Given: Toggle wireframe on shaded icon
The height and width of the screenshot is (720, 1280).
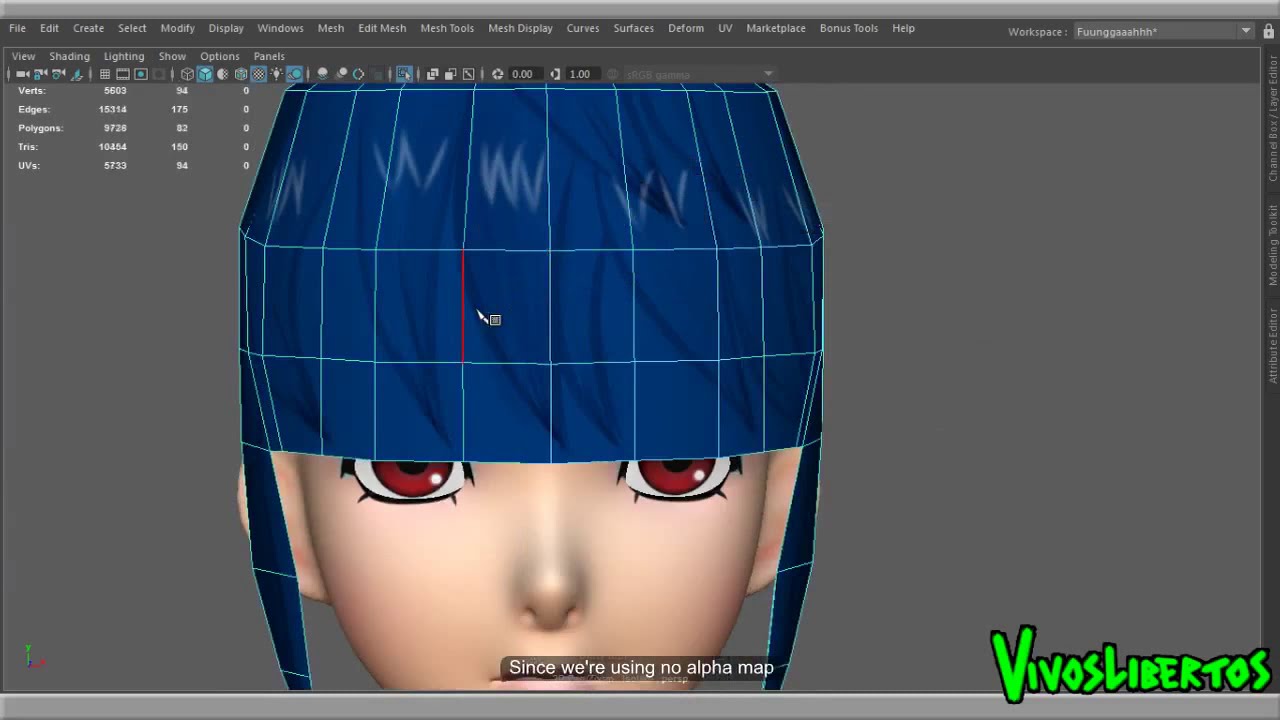Looking at the screenshot, I should [x=241, y=74].
